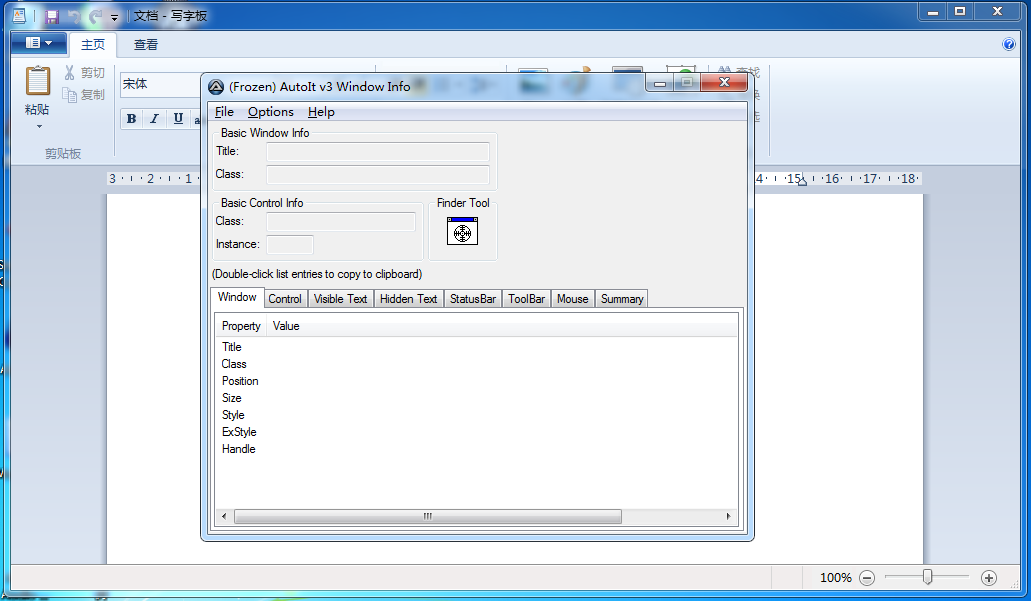Screen dimensions: 1031x601
Task: Click the blue WordPad help question icon
Action: point(1009,44)
